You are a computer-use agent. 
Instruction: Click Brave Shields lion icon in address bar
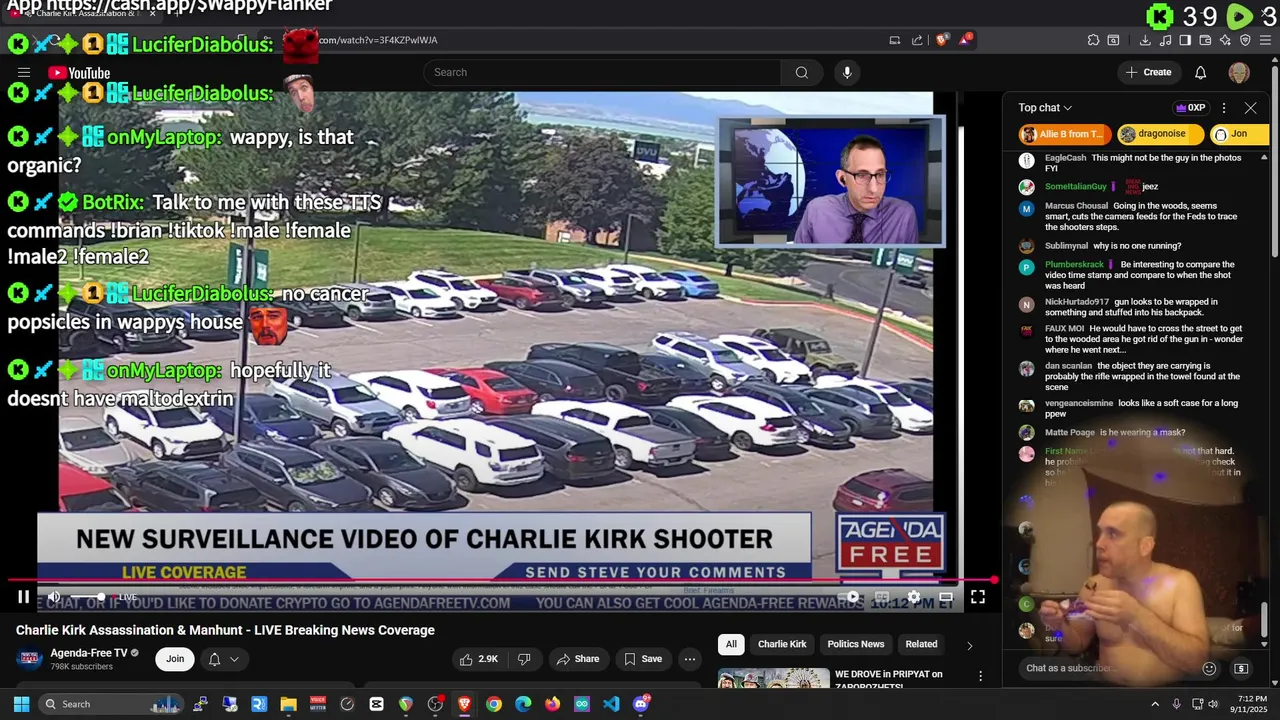pos(942,40)
